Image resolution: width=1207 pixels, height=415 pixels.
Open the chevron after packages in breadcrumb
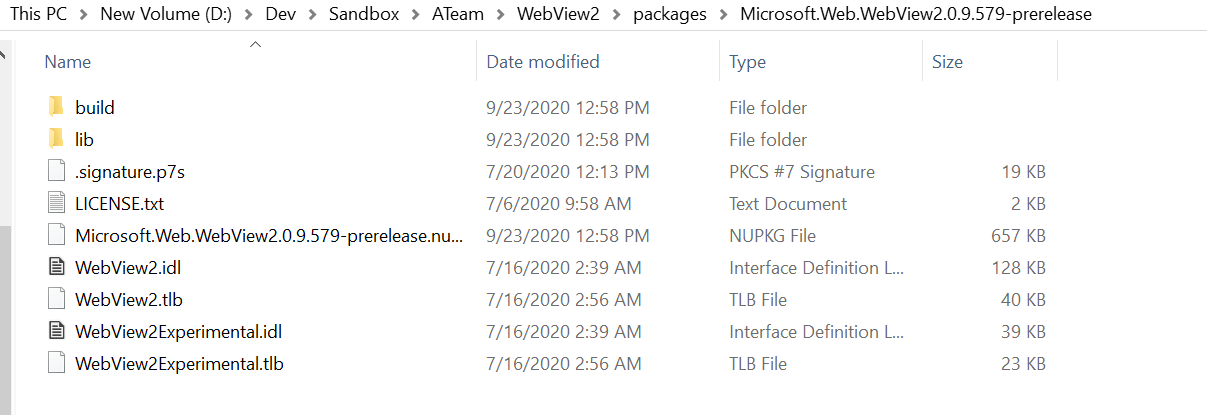tap(723, 15)
